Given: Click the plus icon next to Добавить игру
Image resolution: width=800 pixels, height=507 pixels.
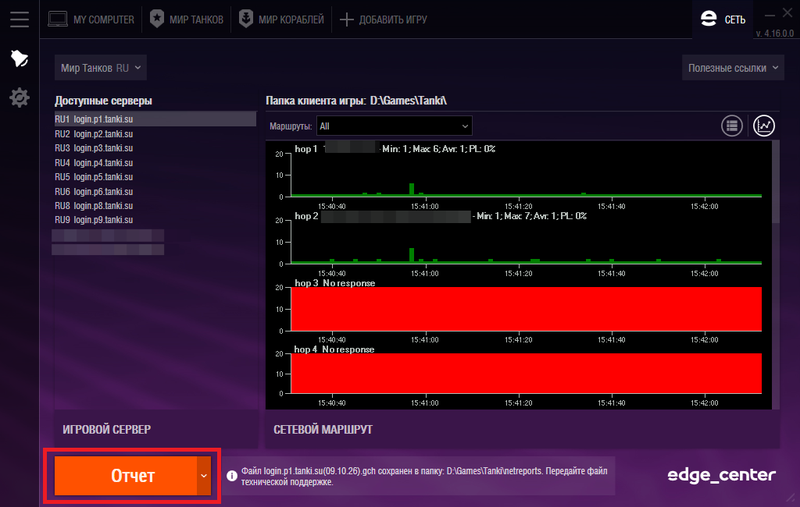Looking at the screenshot, I should coord(346,19).
